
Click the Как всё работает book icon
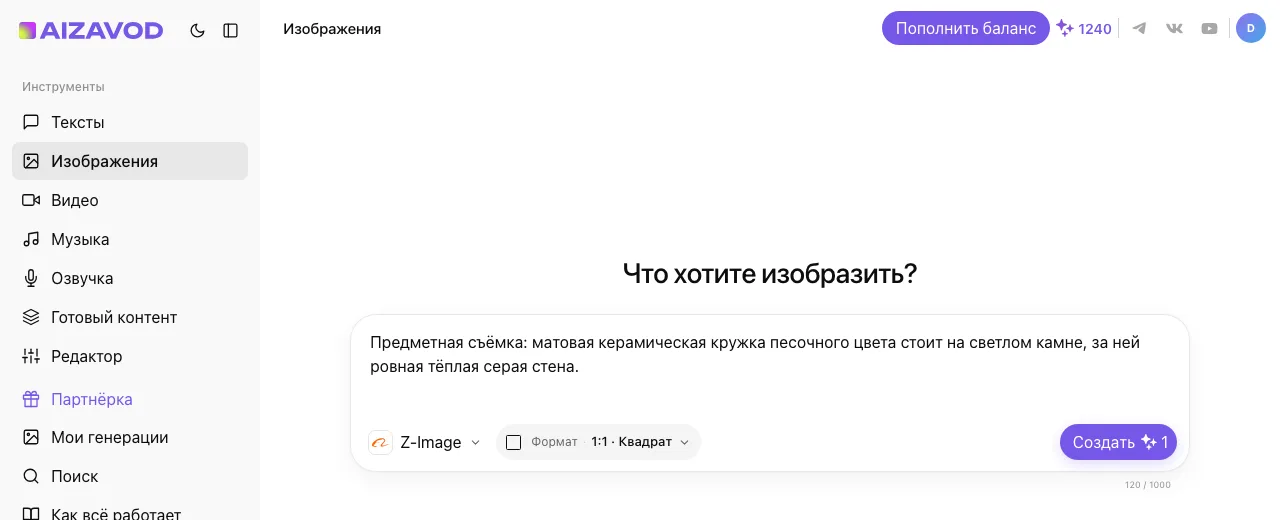(x=31, y=514)
